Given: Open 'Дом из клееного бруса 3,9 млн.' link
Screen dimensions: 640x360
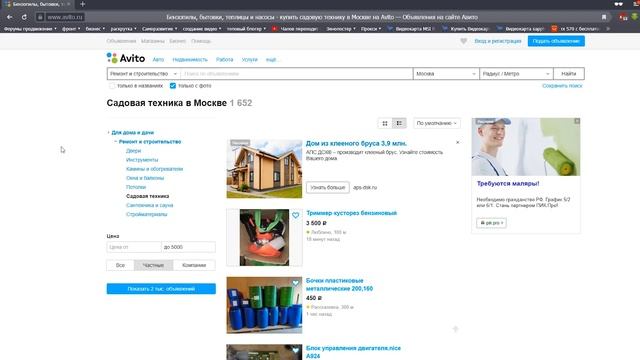Looking at the screenshot, I should click(356, 143).
